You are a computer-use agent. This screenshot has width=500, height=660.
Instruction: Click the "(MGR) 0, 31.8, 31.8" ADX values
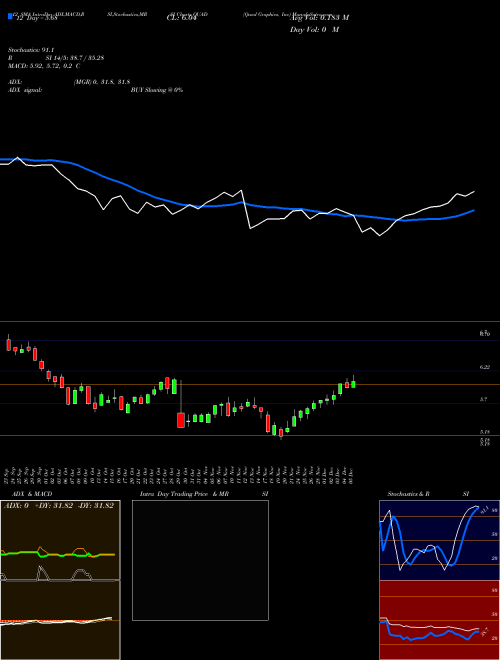[101, 82]
